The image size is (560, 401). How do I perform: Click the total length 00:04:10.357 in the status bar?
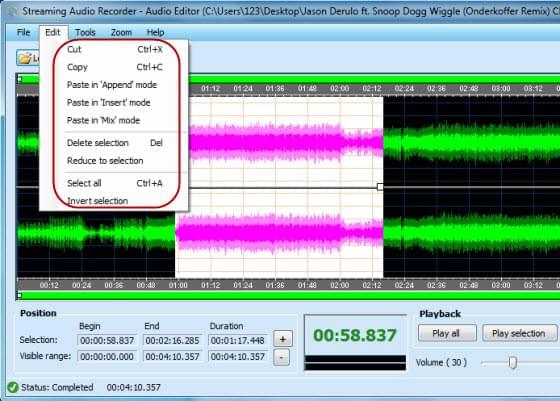click(x=134, y=387)
